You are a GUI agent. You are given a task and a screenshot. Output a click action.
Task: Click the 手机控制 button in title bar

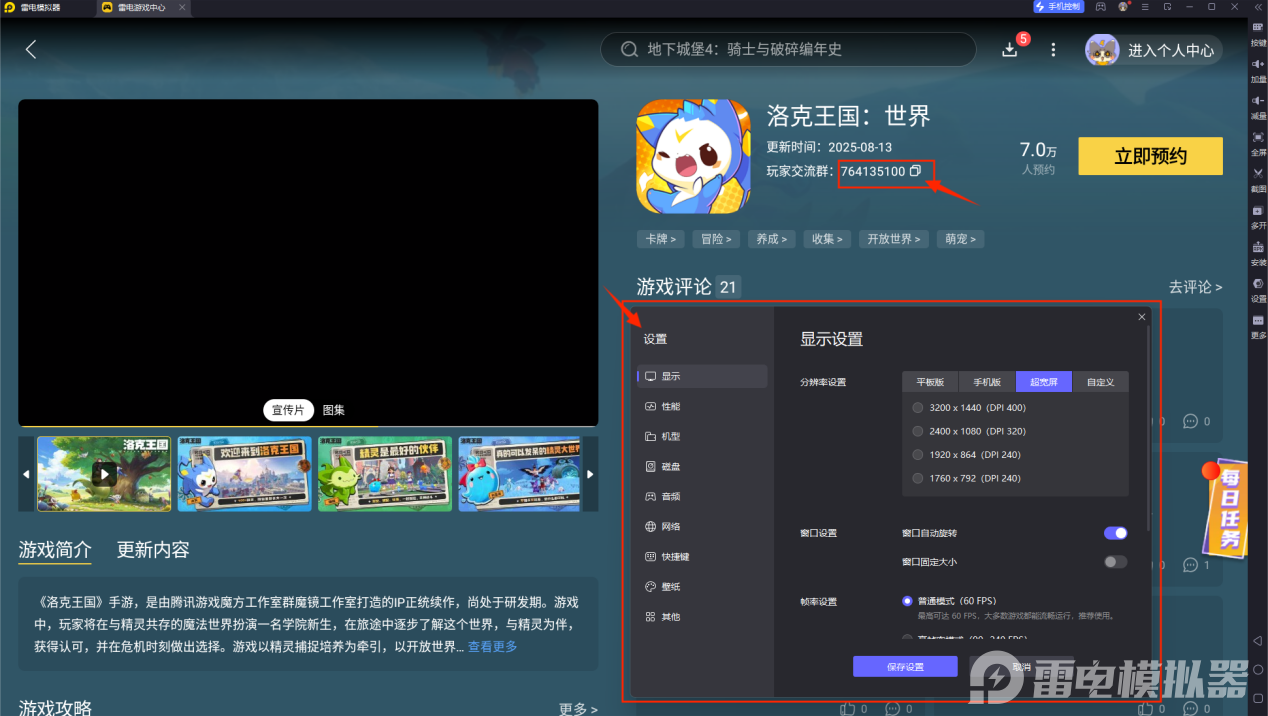pos(1058,6)
